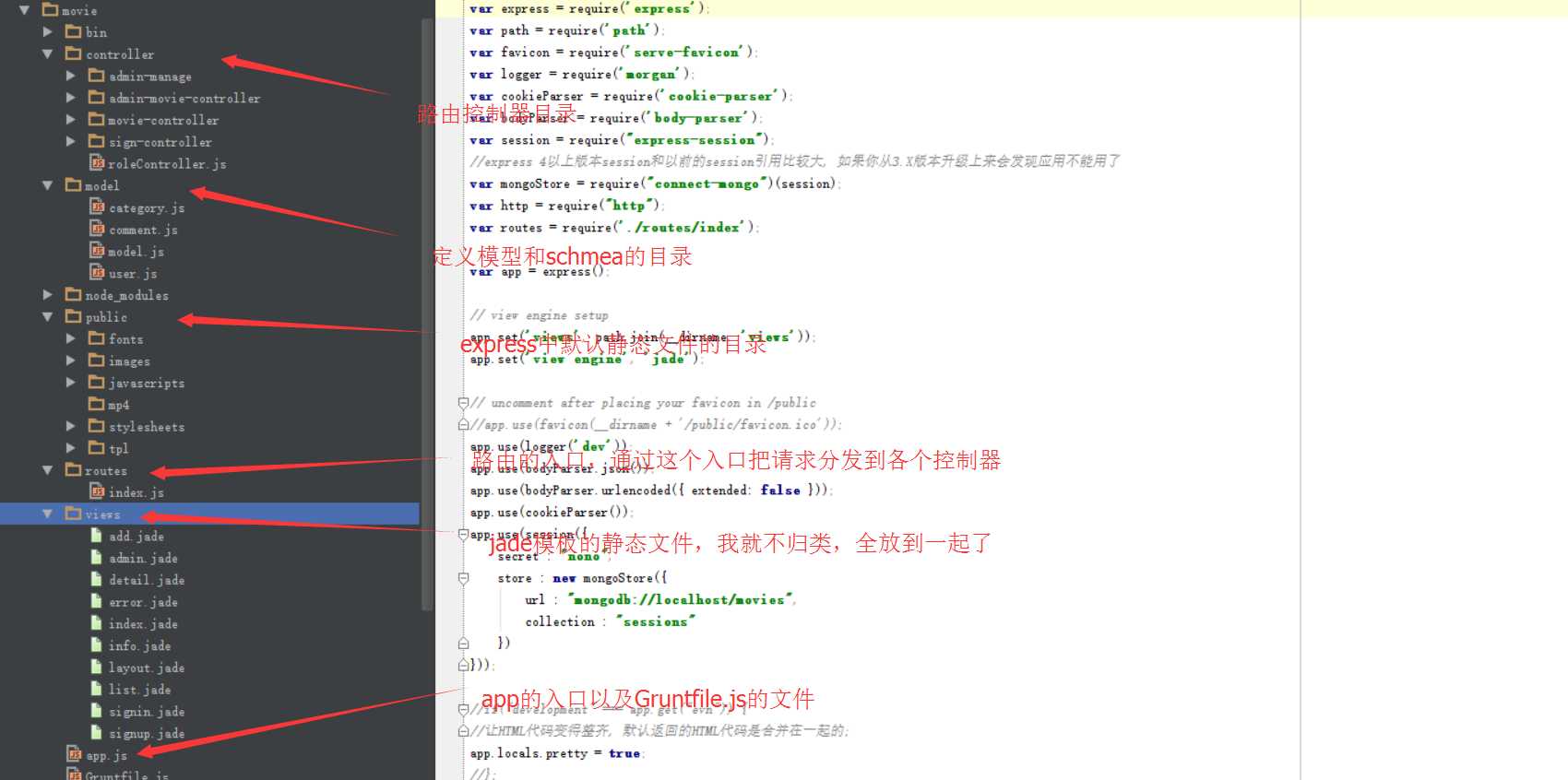The image size is (1568, 780).
Task: Open comment.js in the model folder
Action: tap(143, 230)
